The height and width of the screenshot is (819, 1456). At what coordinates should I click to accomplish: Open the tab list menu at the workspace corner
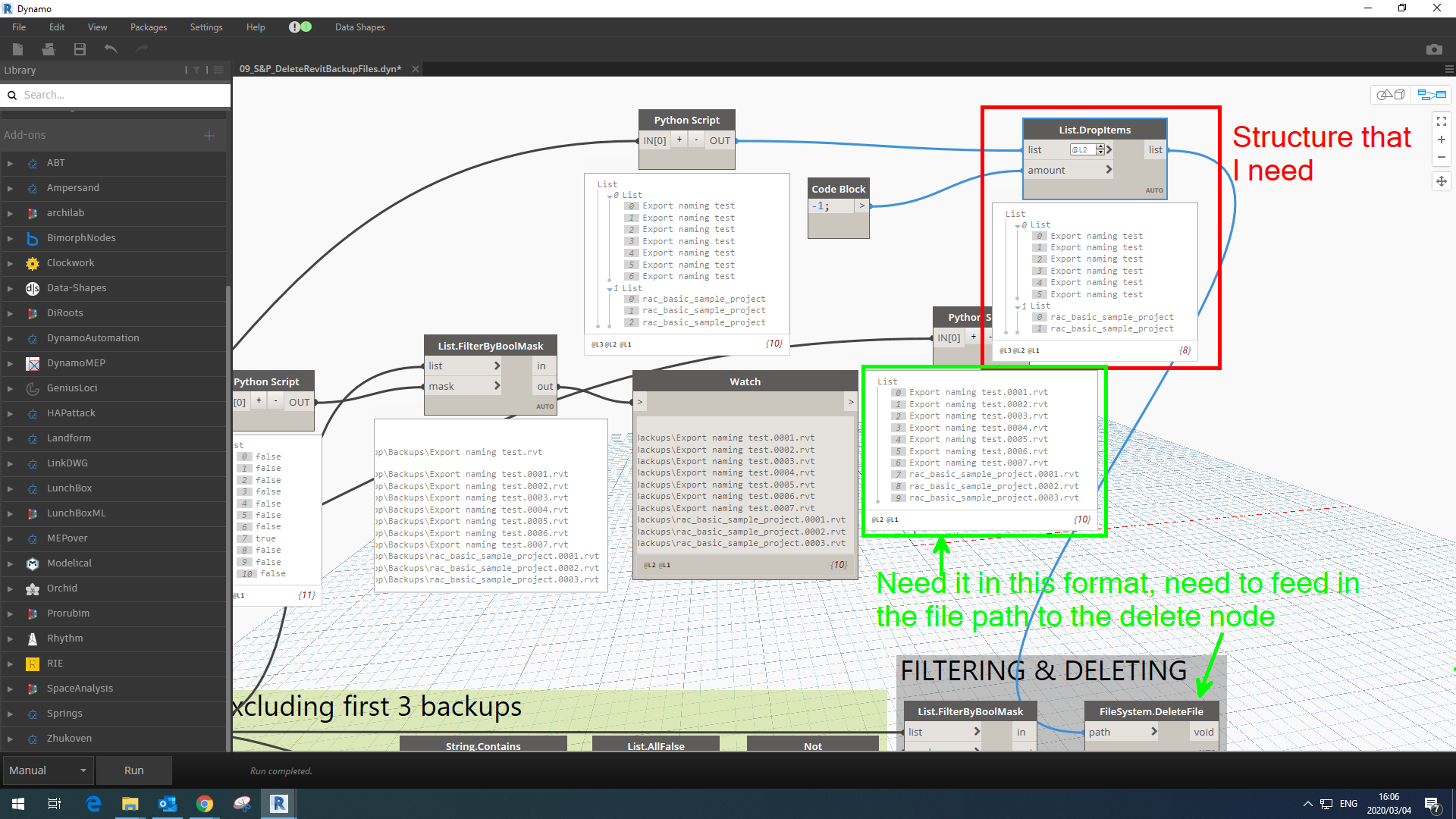(x=1449, y=69)
